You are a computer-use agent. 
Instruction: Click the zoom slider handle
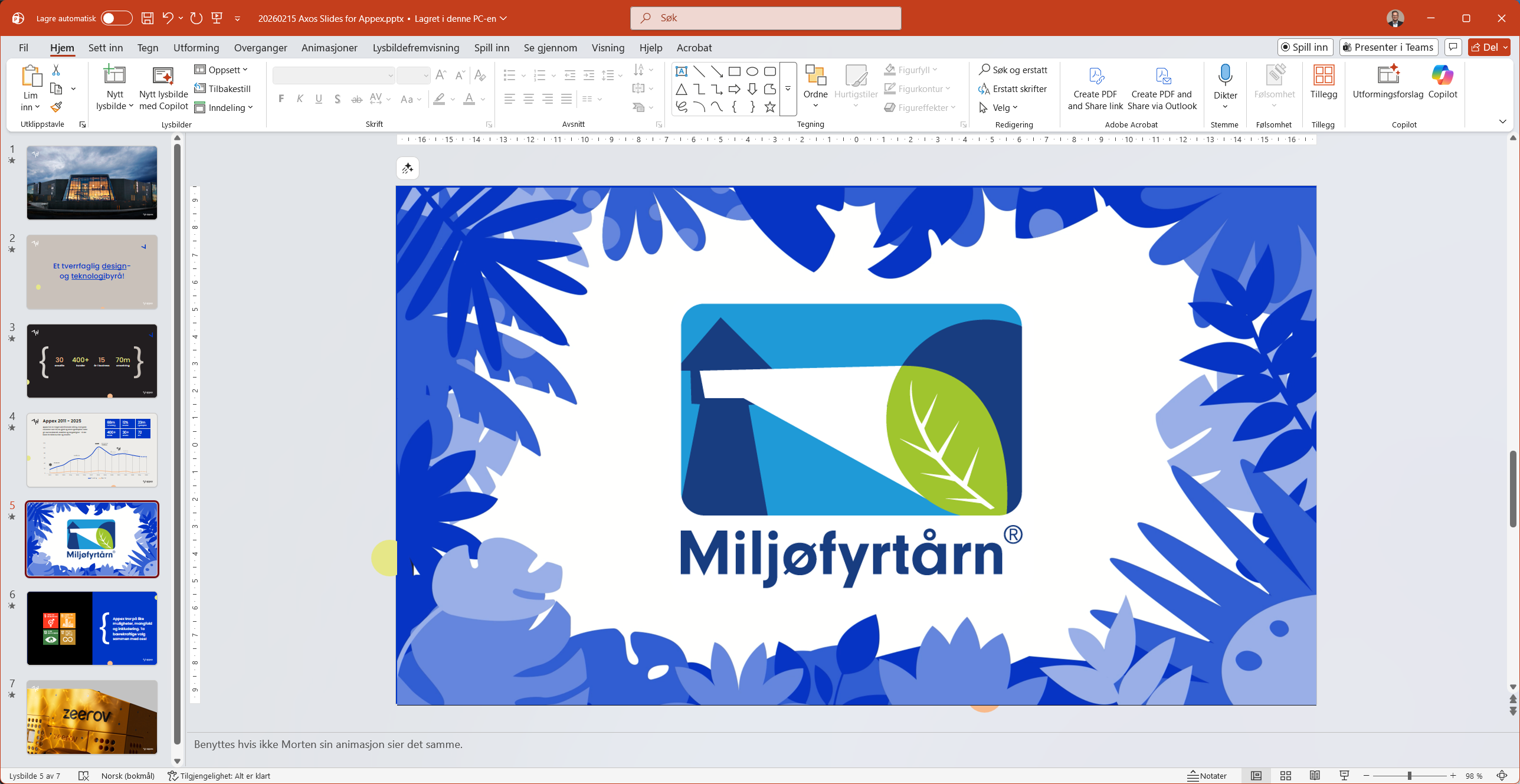pos(1409,776)
